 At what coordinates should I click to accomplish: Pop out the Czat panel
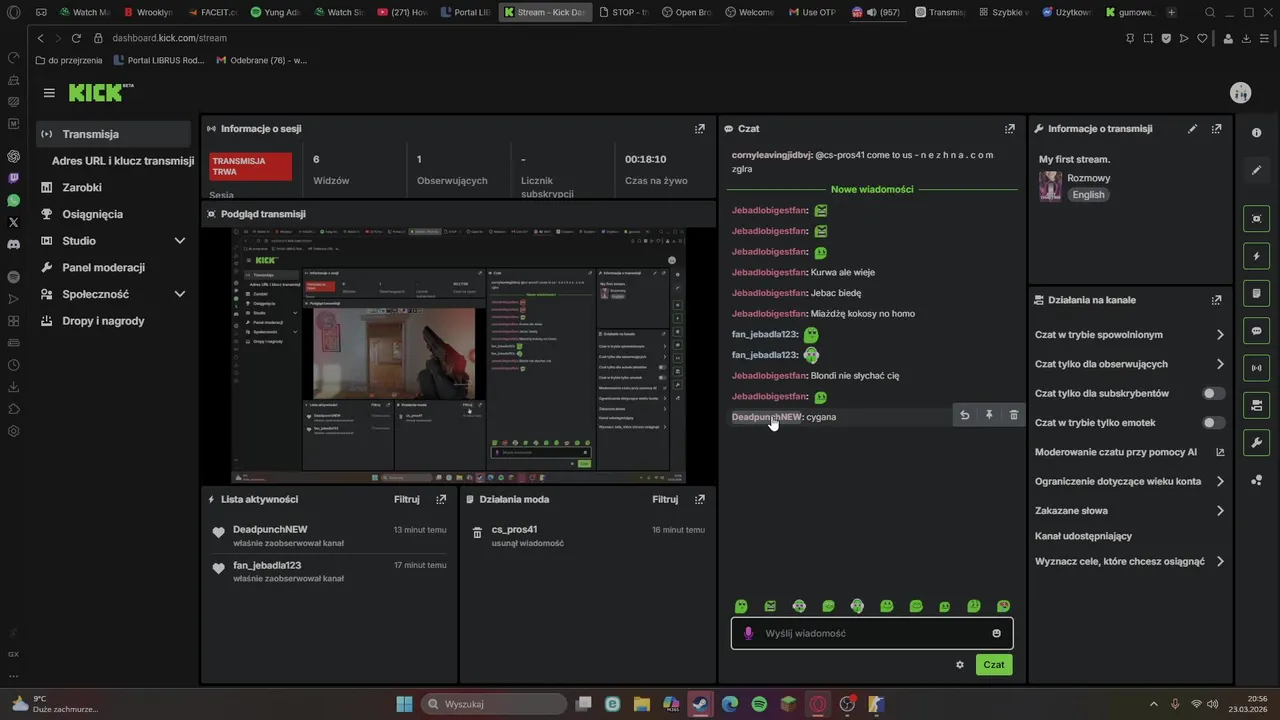(x=1010, y=129)
